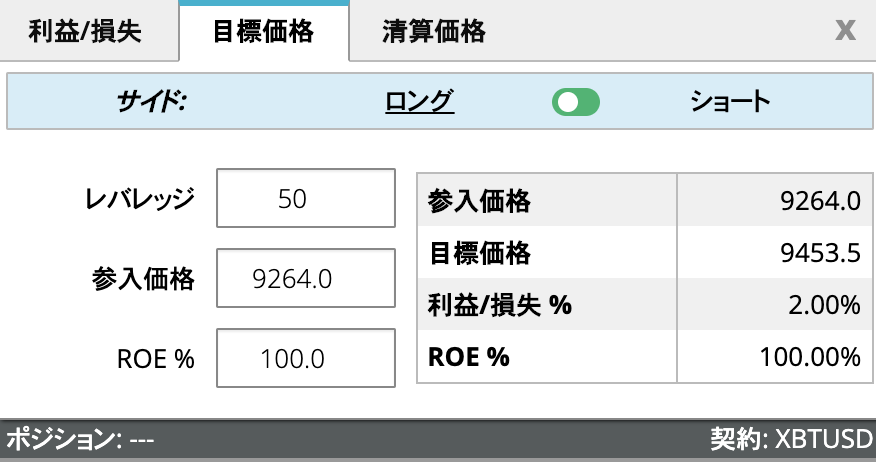The height and width of the screenshot is (462, 876).
Task: Close the calculator with the X button
Action: tap(845, 31)
